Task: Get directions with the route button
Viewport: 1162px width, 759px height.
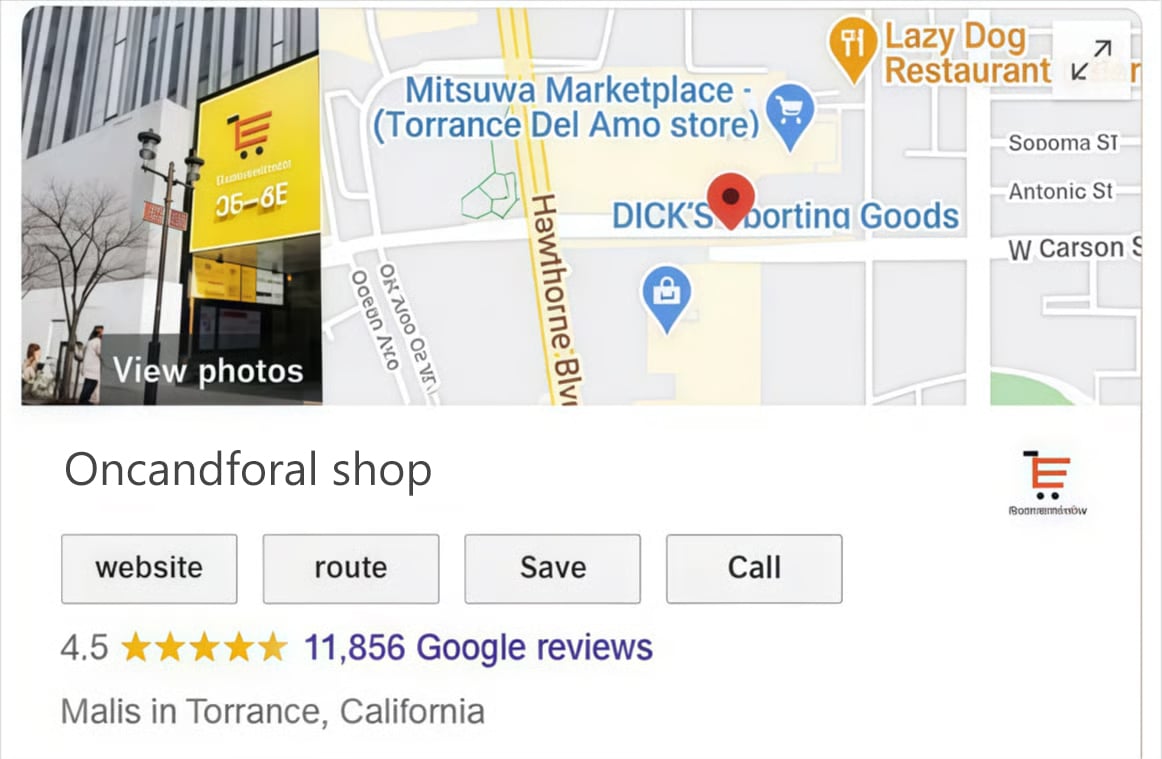Action: [x=351, y=569]
